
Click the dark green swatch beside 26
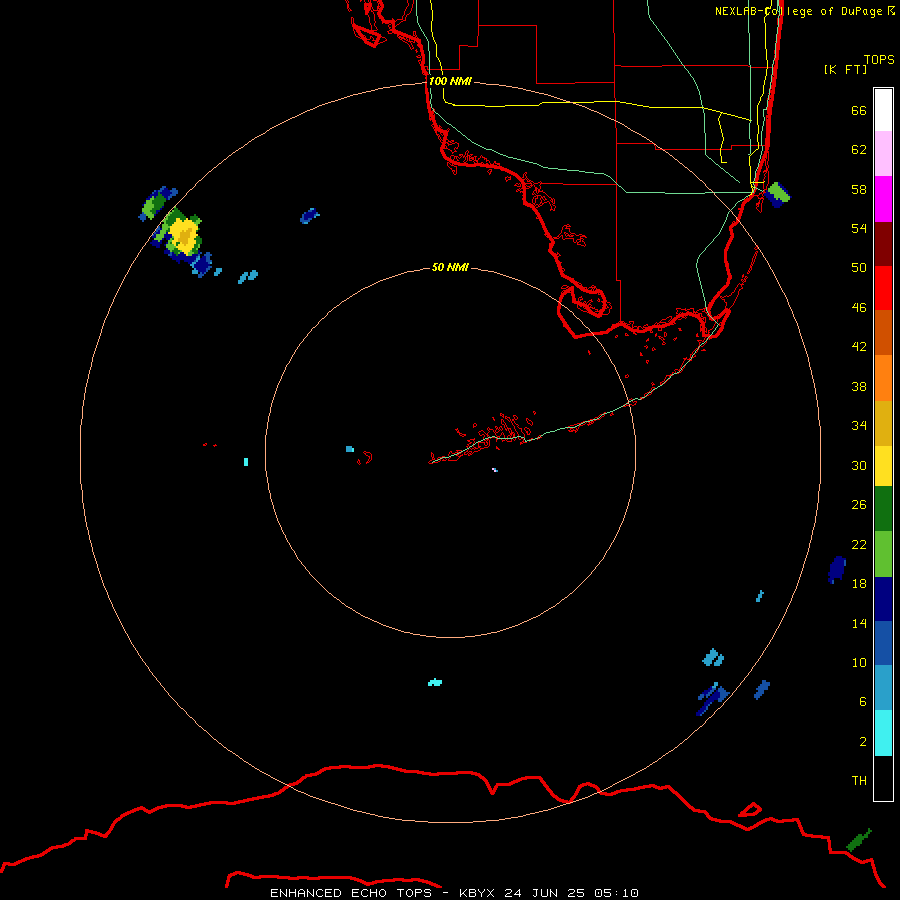(883, 509)
